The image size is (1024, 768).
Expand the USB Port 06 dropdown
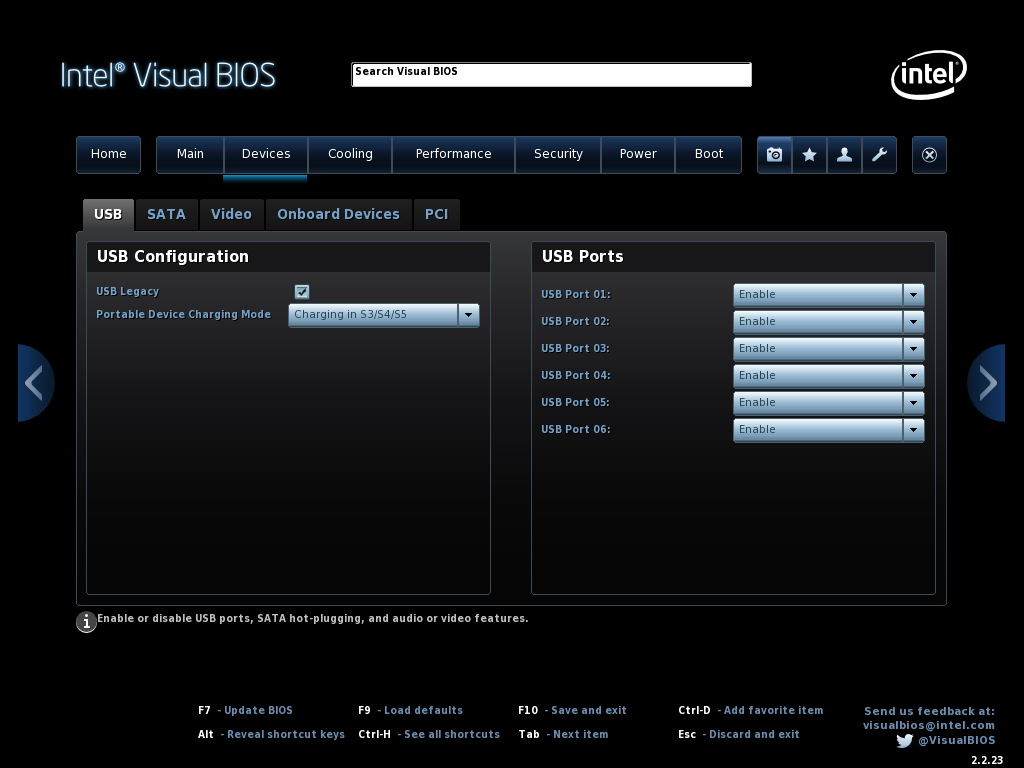[912, 430]
